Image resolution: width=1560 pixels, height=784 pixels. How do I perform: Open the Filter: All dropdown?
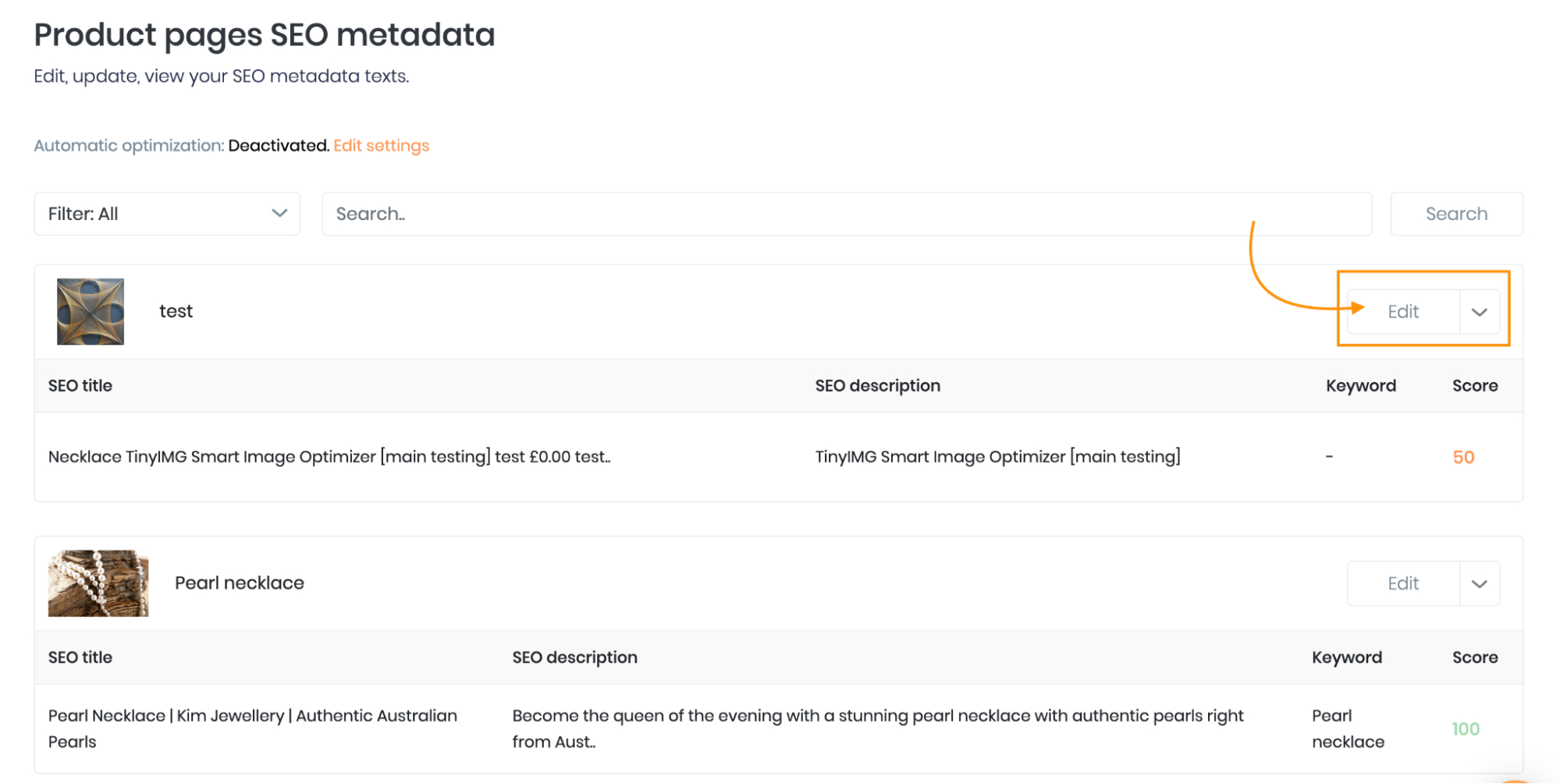(167, 214)
